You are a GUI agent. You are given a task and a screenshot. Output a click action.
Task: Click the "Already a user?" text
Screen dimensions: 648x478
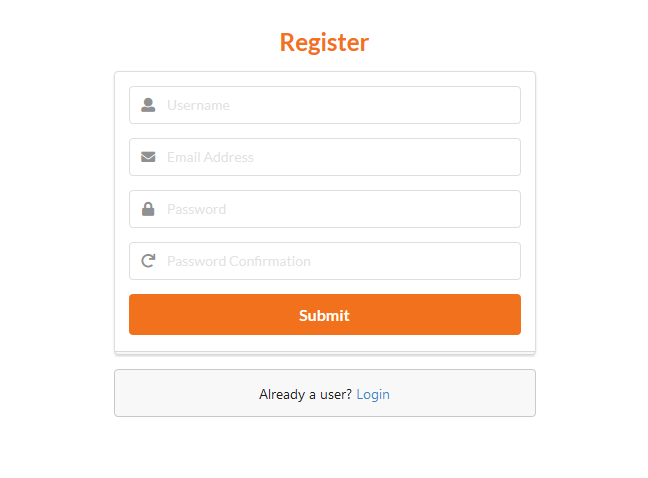click(305, 394)
